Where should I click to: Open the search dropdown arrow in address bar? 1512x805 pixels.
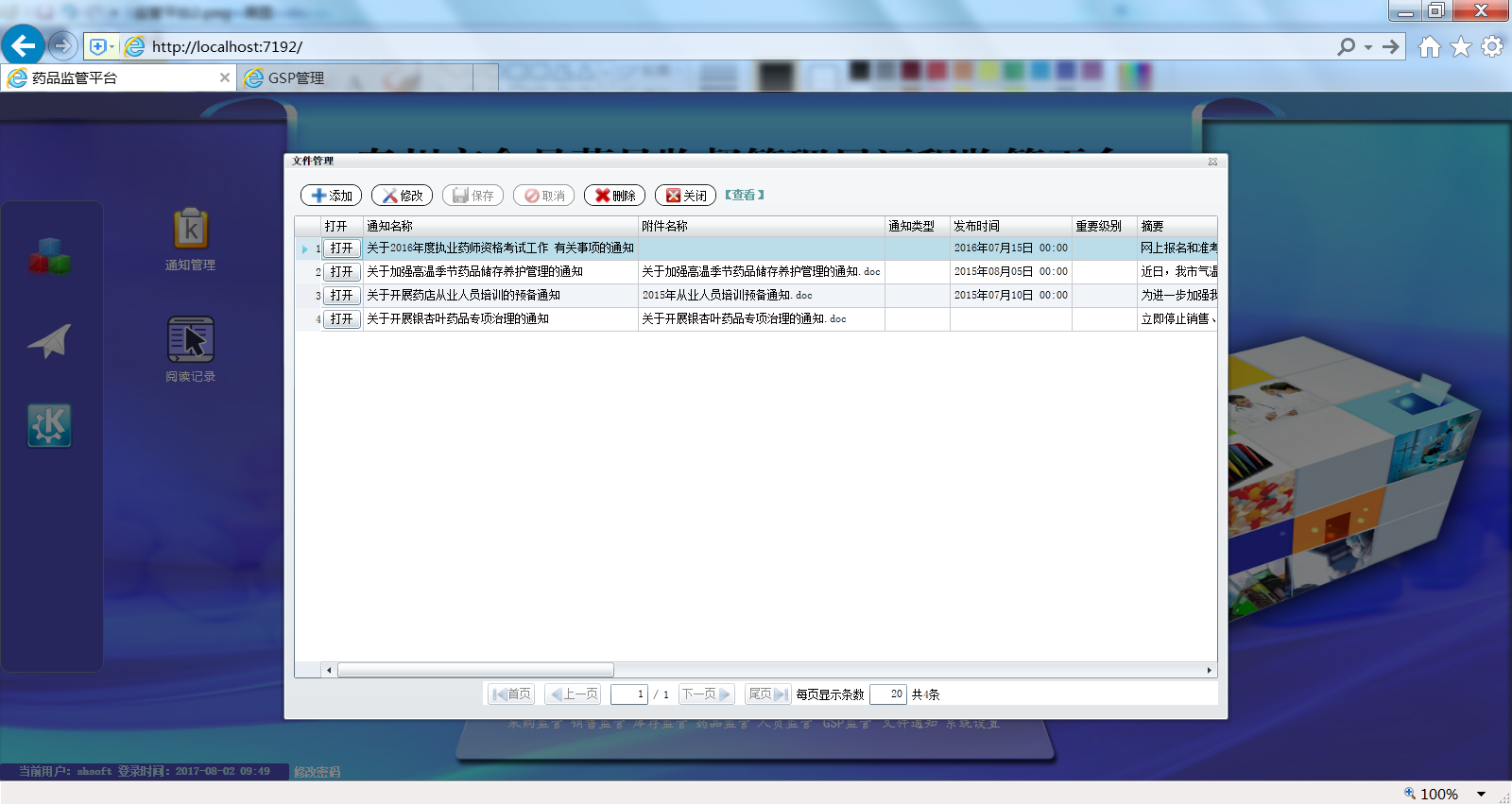[1368, 47]
